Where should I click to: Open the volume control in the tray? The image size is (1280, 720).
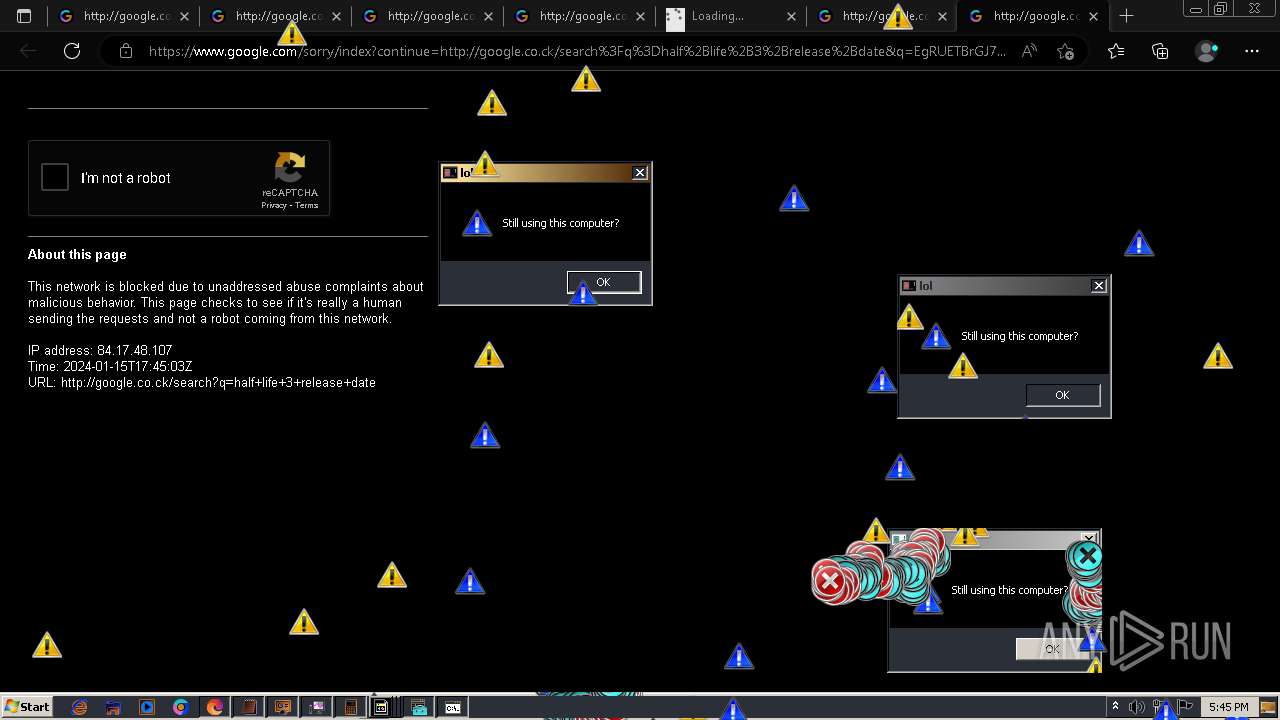(x=1137, y=707)
